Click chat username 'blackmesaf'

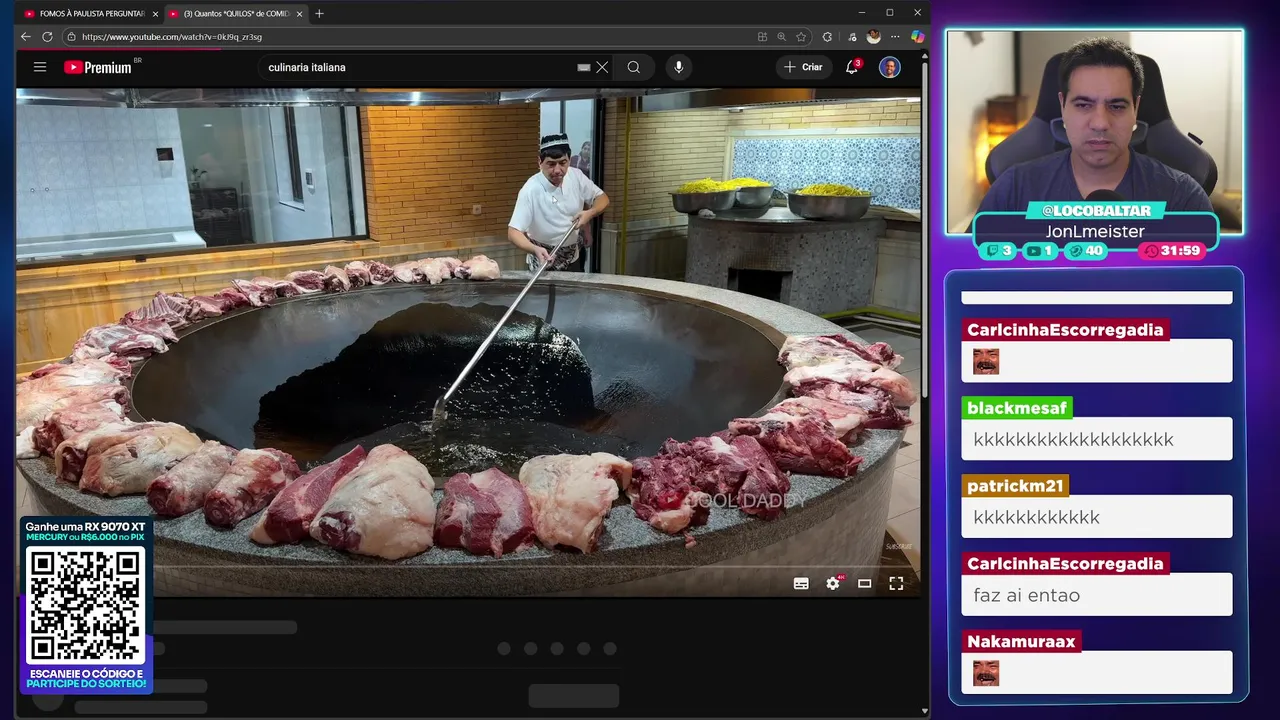1017,408
